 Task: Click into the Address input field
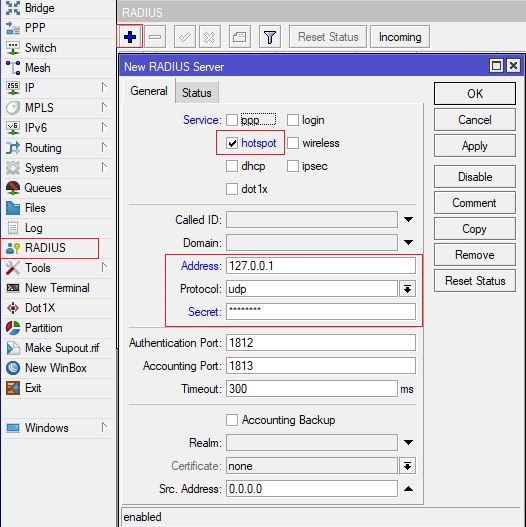click(x=321, y=266)
